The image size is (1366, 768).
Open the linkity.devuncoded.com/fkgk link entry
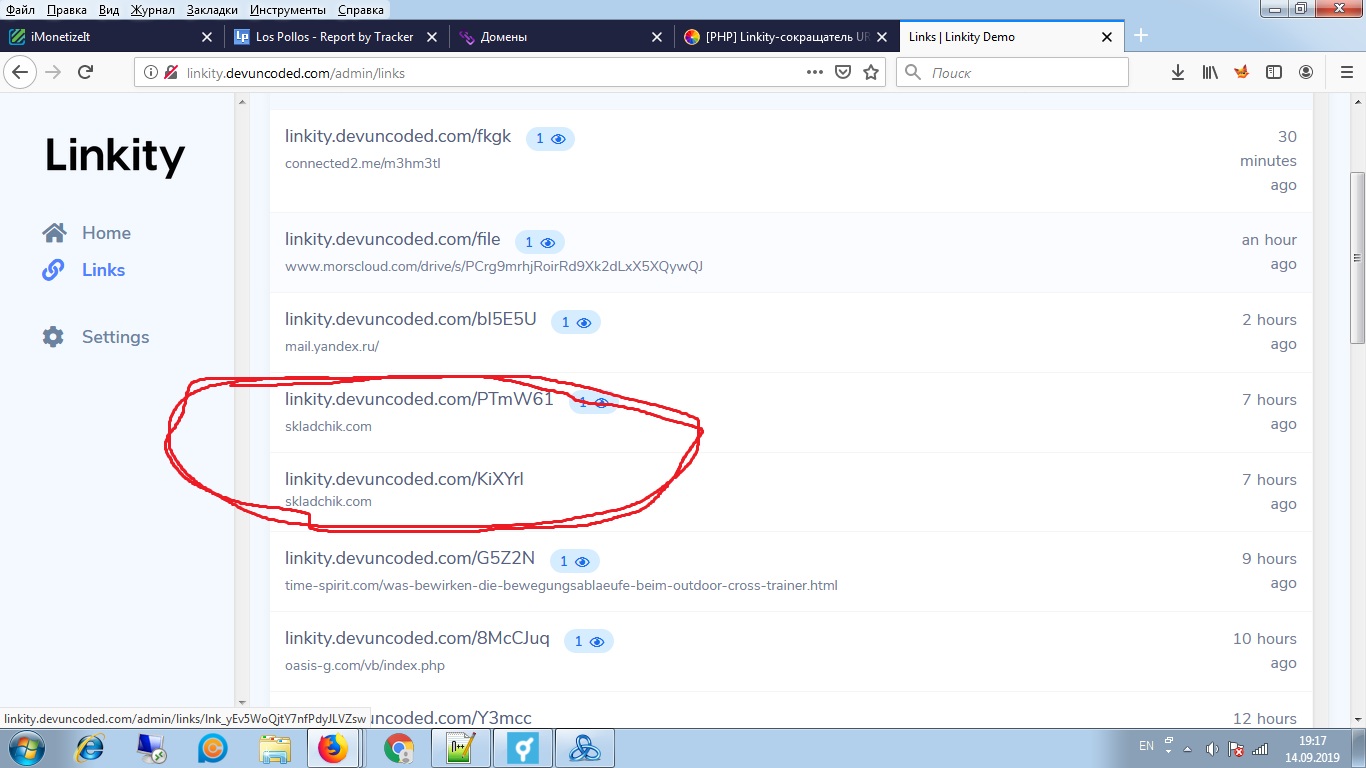coord(398,137)
